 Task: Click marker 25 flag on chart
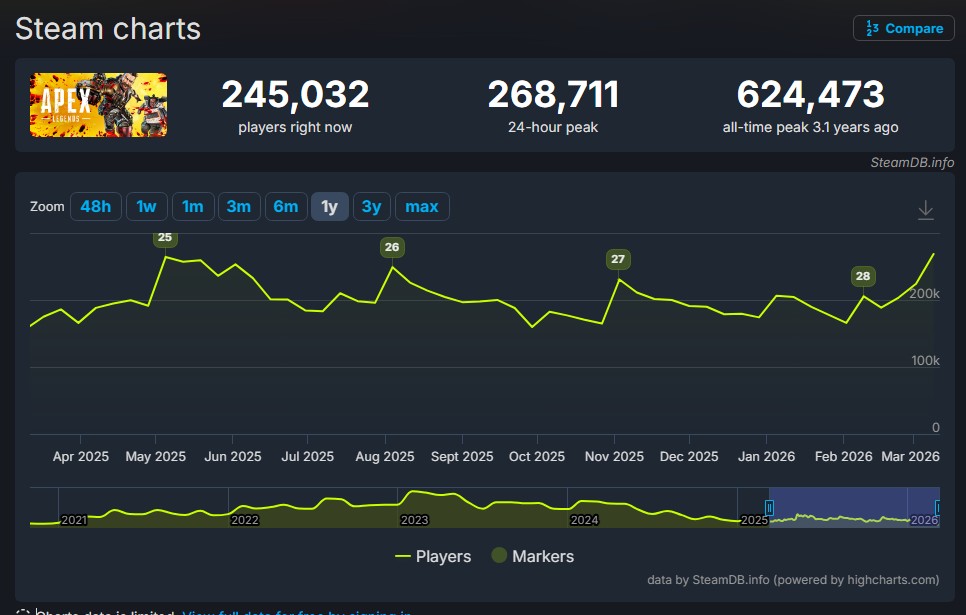(x=165, y=238)
